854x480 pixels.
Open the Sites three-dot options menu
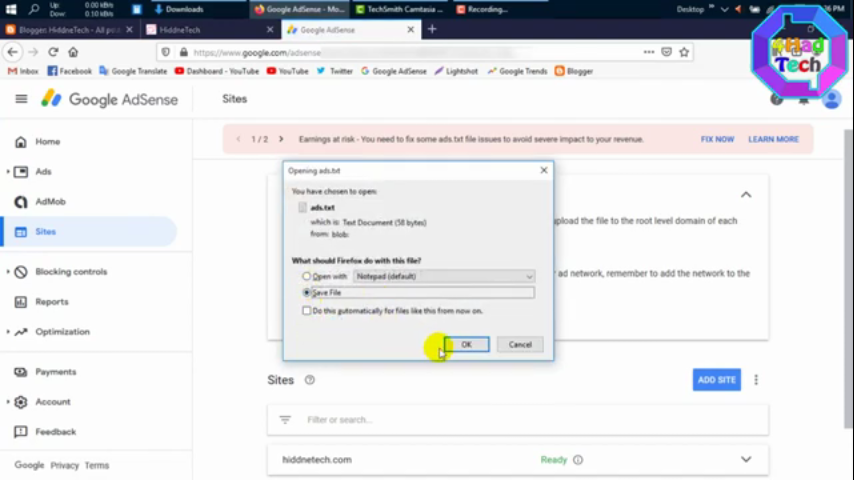click(x=756, y=380)
